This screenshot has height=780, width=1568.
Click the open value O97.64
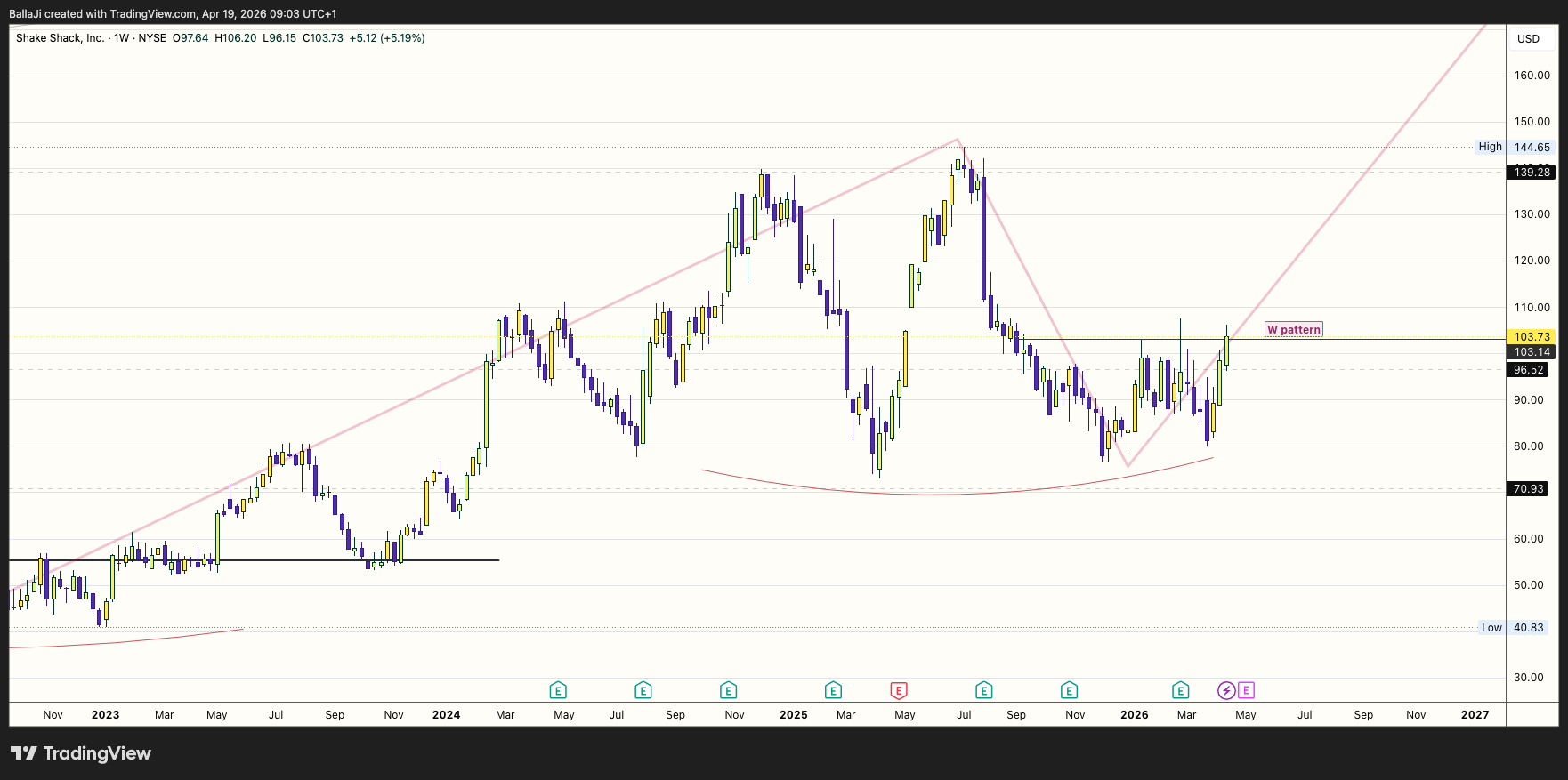click(x=190, y=38)
